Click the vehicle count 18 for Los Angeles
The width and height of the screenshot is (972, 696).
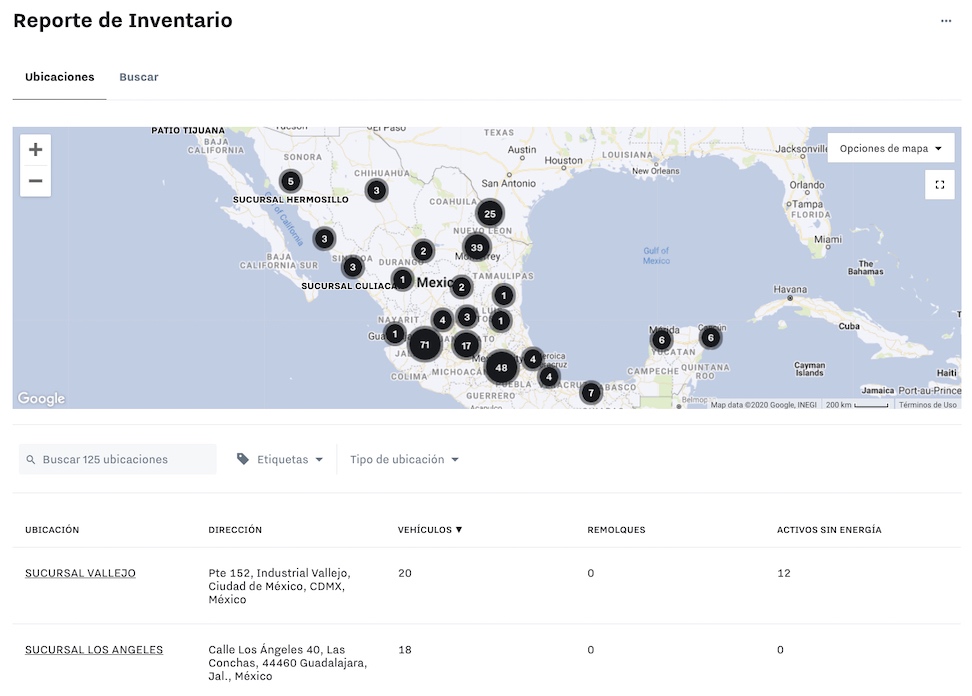point(405,650)
